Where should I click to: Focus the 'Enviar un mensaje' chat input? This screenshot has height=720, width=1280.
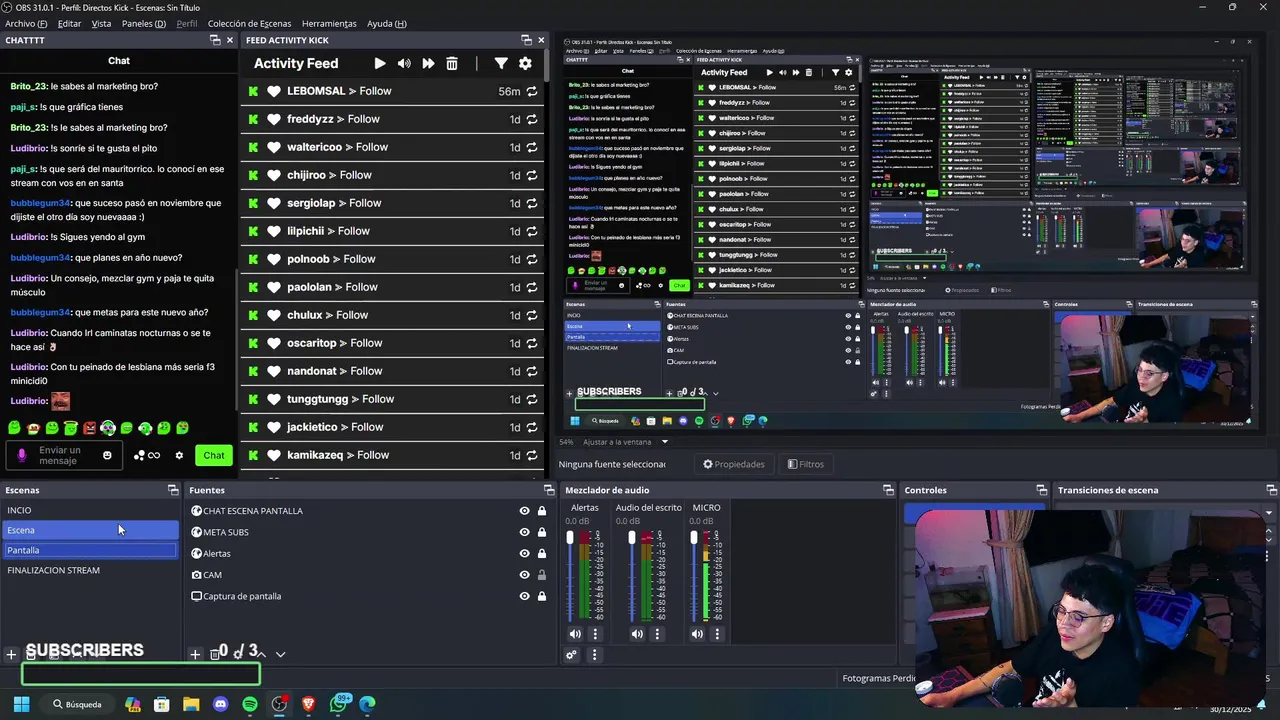click(x=62, y=455)
